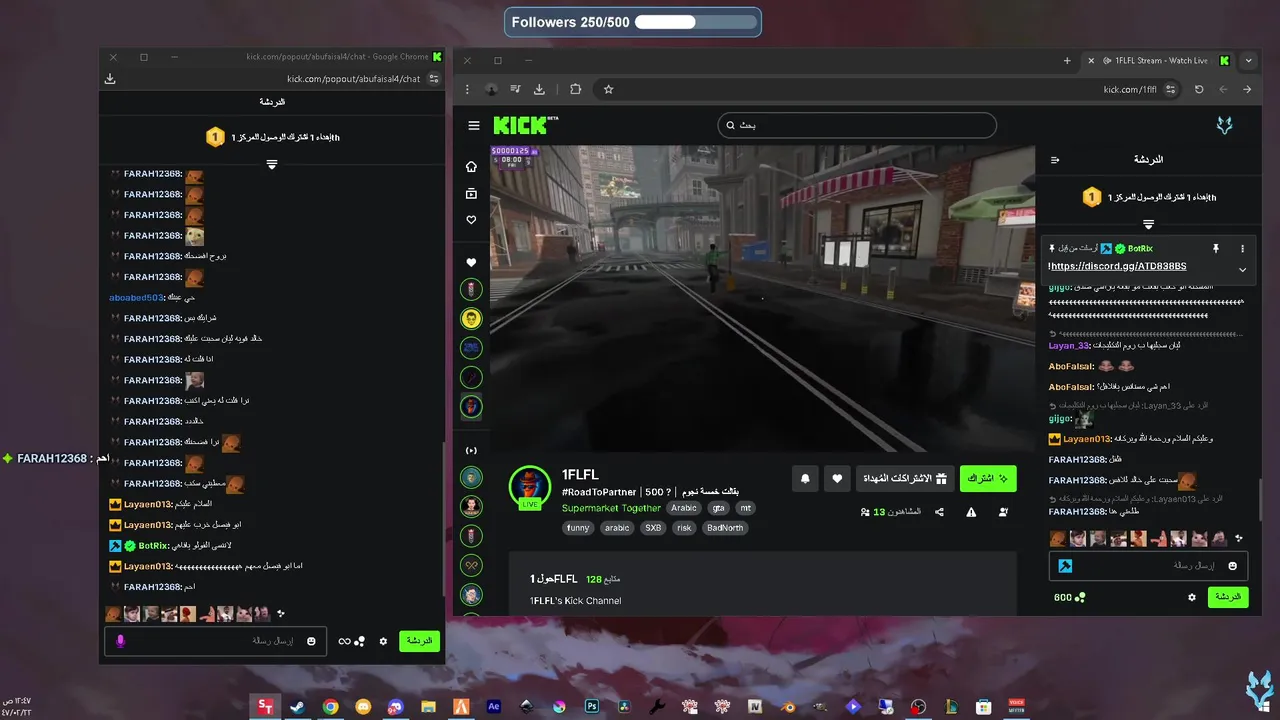The height and width of the screenshot is (720, 1280).
Task: Enable notifications with the bell button
Action: click(x=805, y=479)
